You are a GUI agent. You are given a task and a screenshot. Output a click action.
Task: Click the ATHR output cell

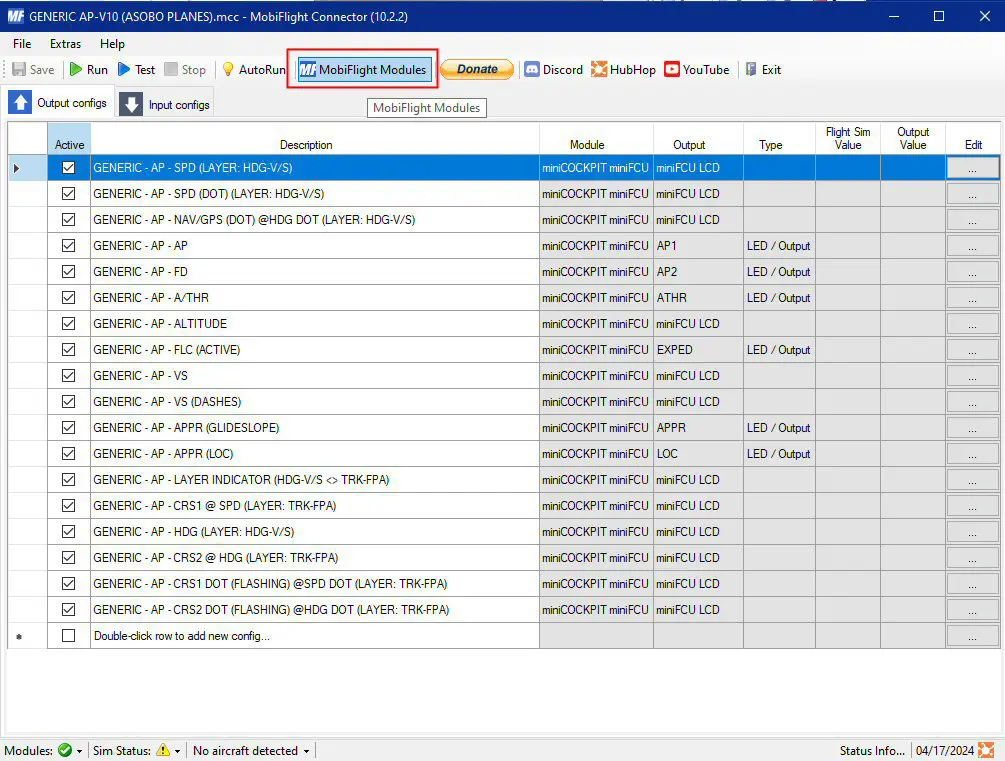tap(698, 297)
